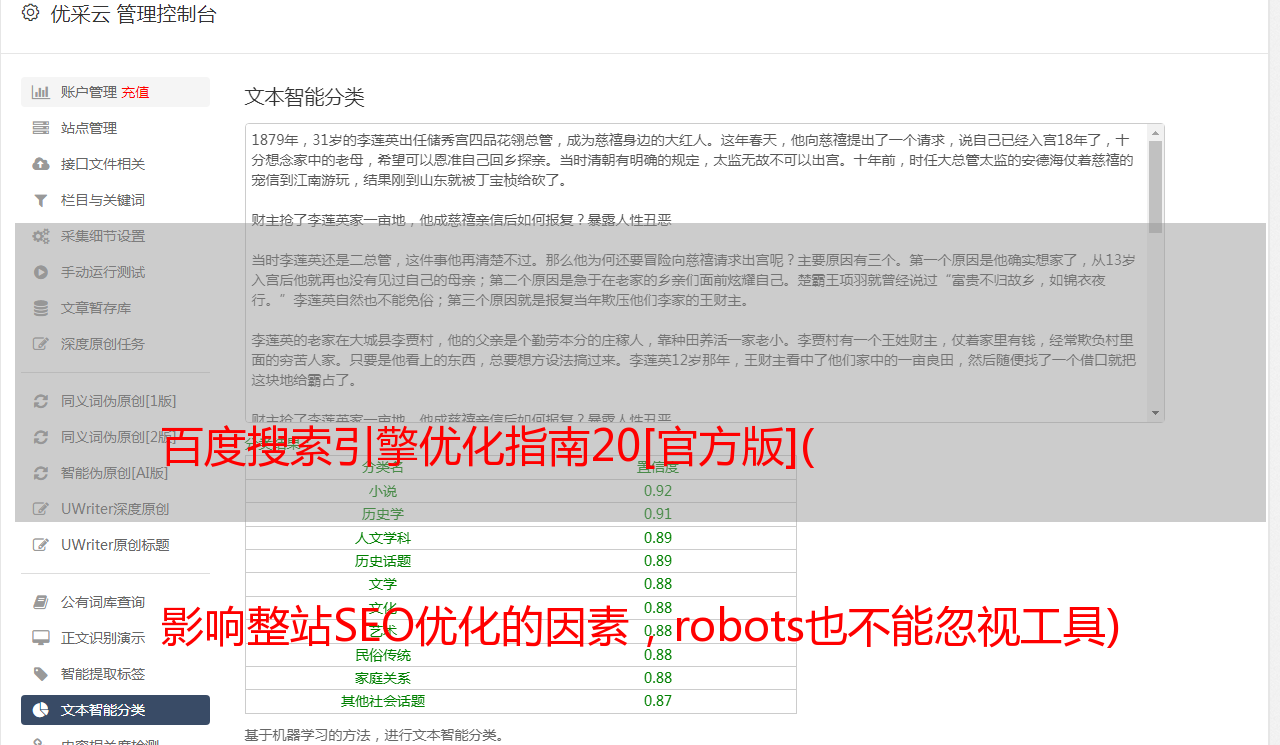Screen dimensions: 1280x745
Task: Click the 其他社会话题 category cell
Action: pyautogui.click(x=383, y=701)
